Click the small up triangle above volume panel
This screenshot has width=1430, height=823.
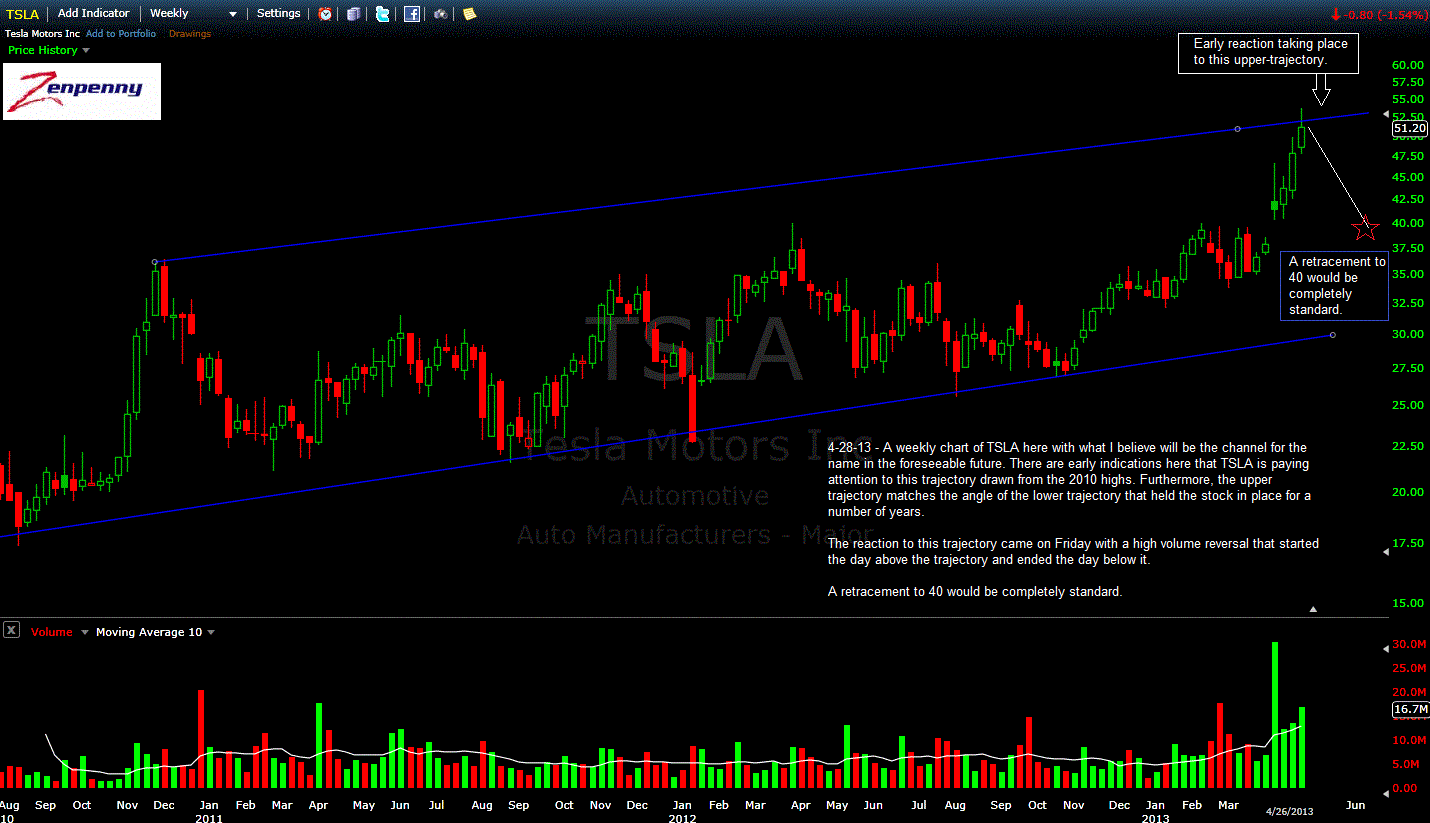1314,608
